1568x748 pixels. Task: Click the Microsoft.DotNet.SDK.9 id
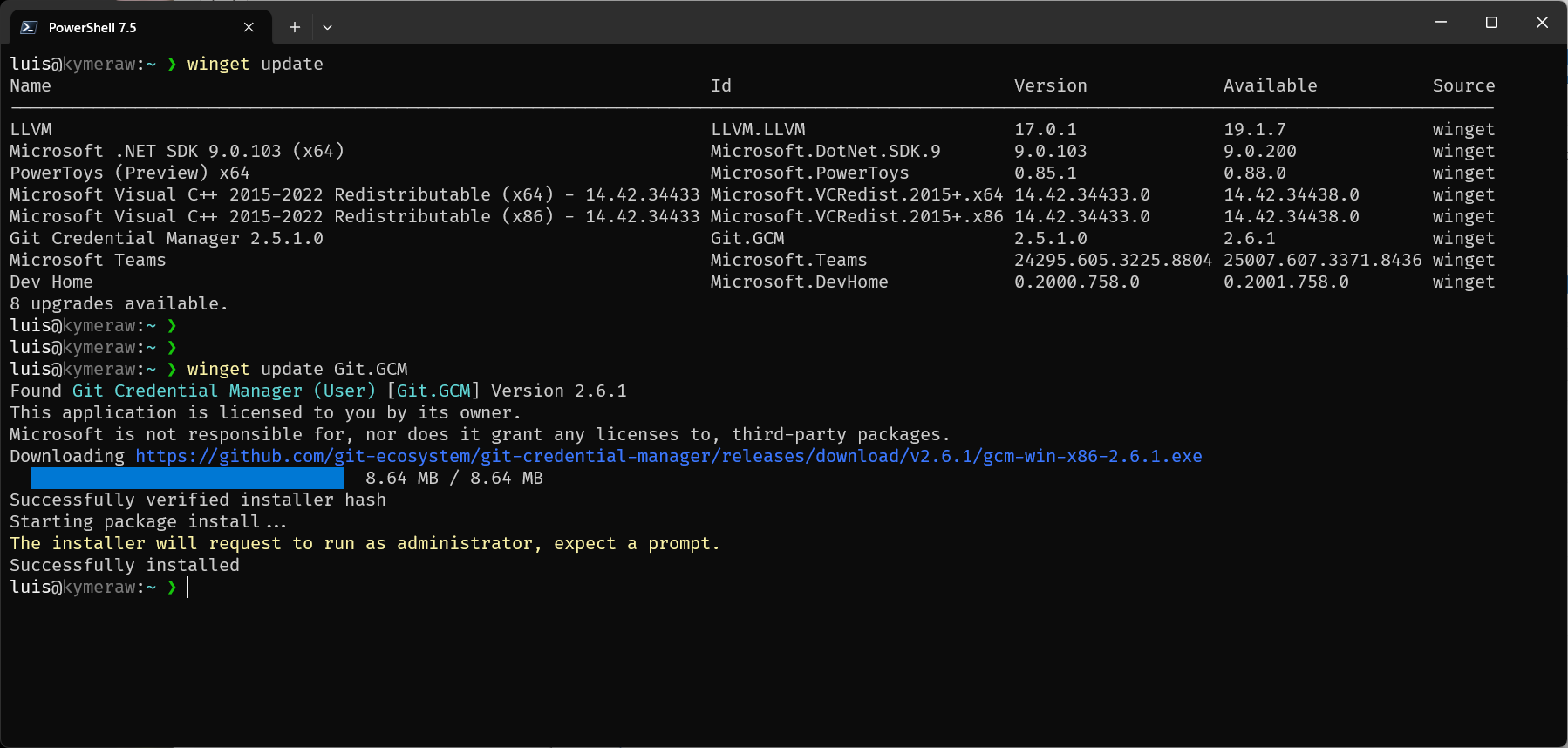pyautogui.click(x=826, y=151)
